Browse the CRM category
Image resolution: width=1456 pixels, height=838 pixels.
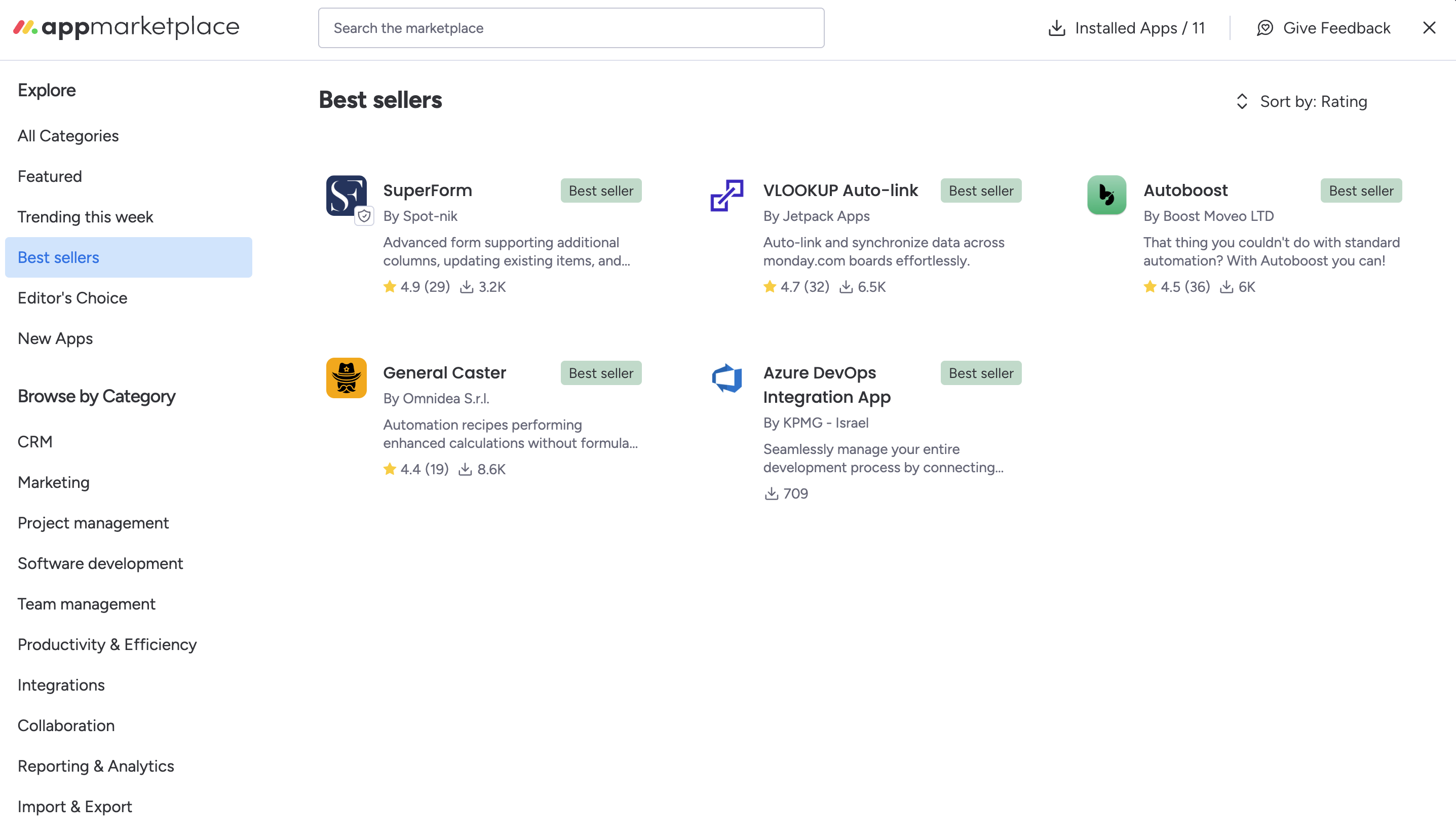[x=35, y=441]
